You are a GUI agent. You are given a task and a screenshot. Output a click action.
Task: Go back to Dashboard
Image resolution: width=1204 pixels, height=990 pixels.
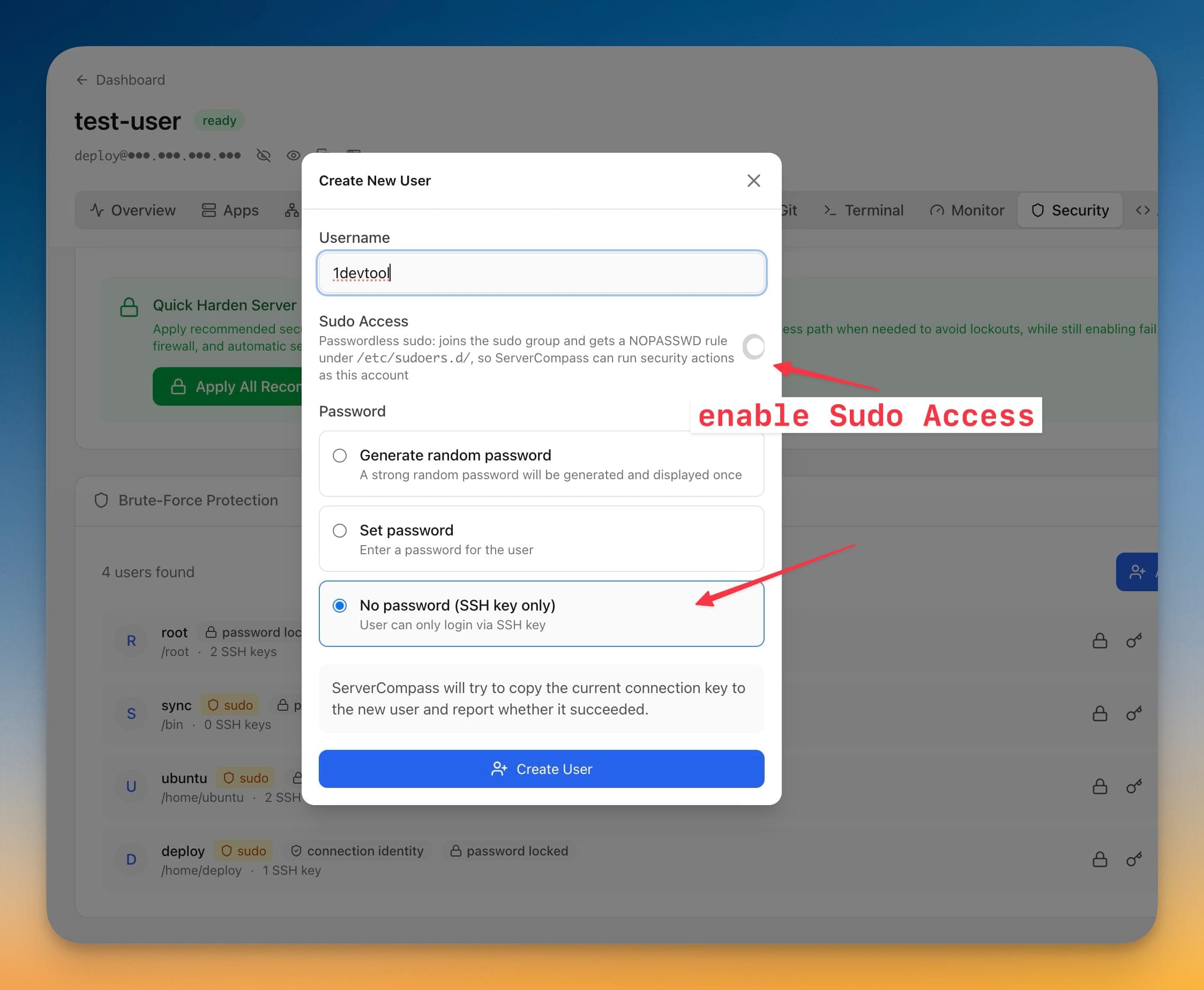coord(120,80)
